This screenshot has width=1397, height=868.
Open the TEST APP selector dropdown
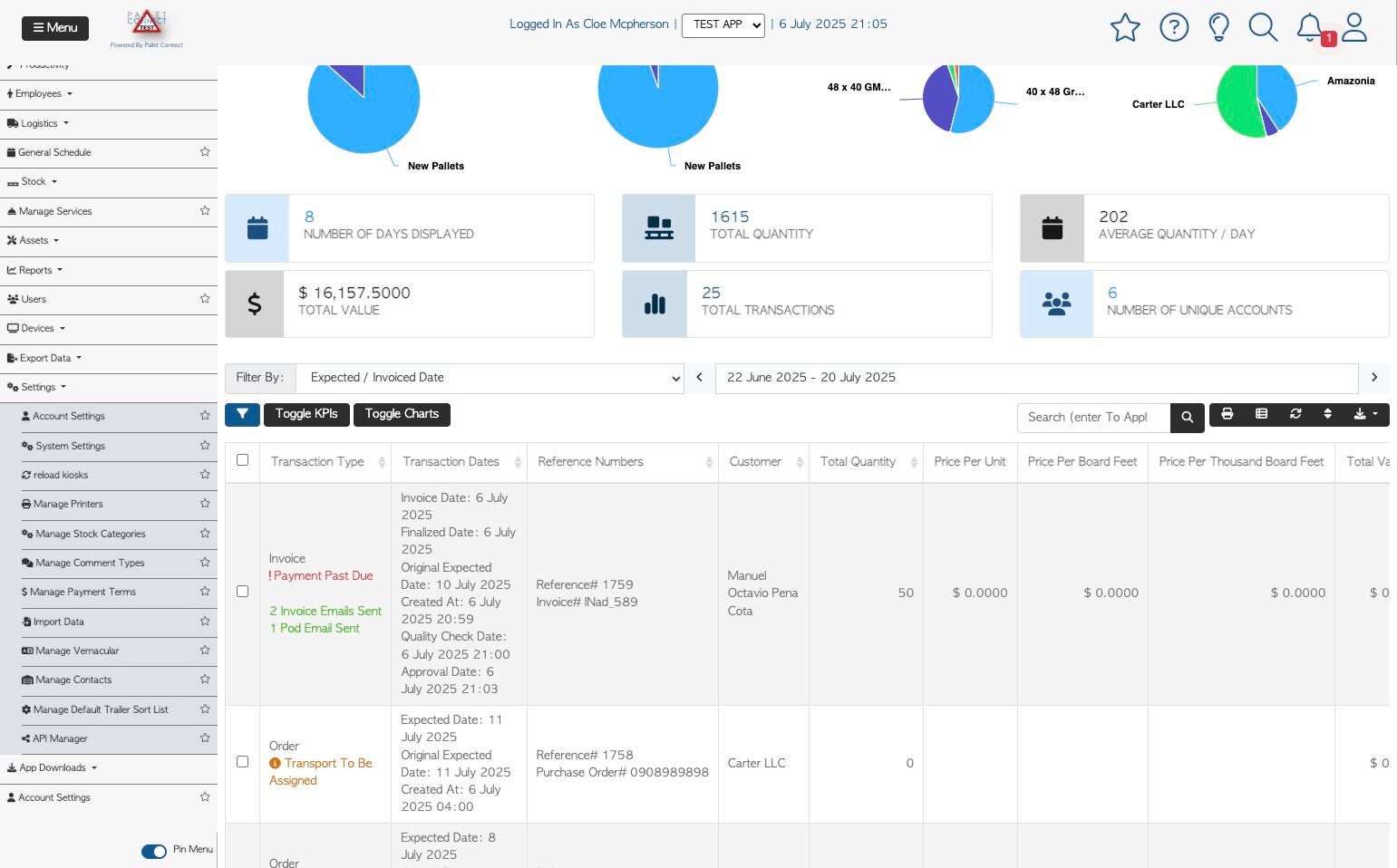coord(723,25)
